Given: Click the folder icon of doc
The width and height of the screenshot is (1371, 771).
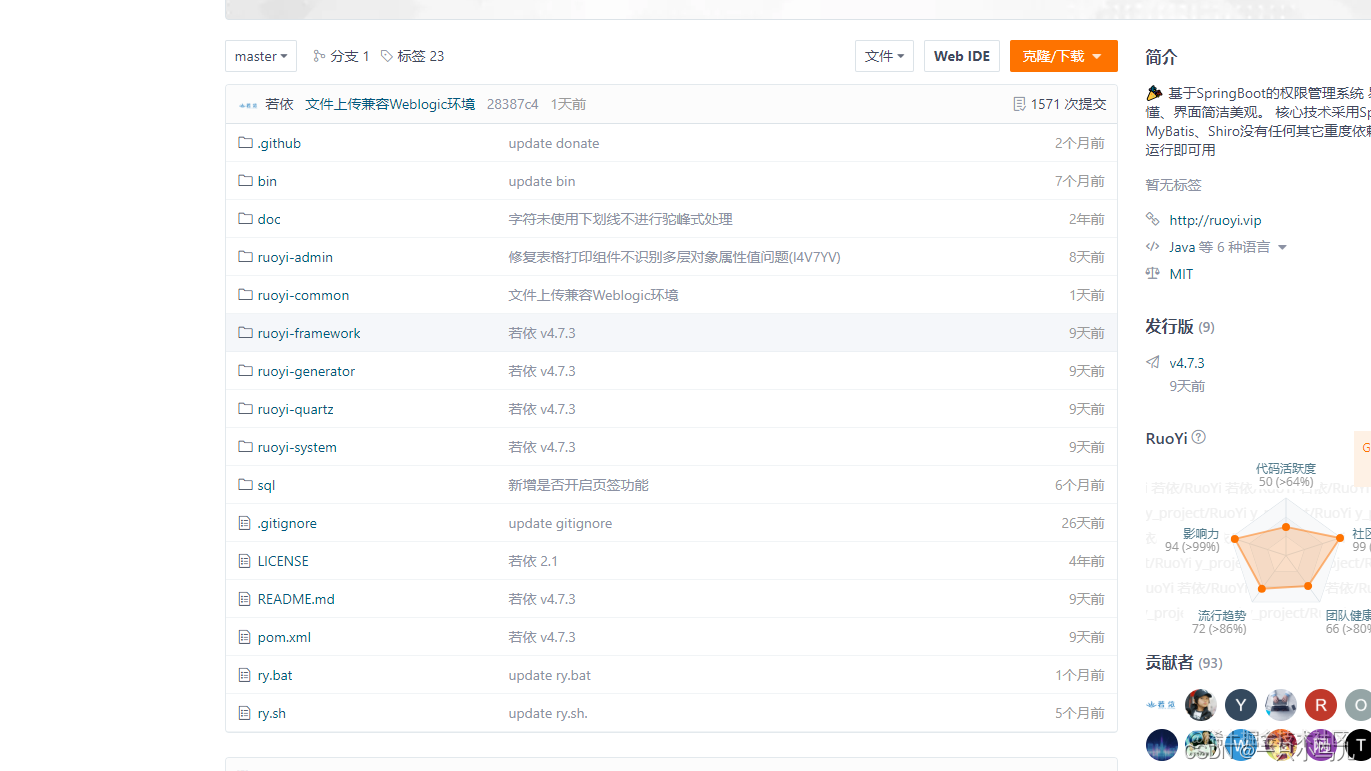Looking at the screenshot, I should (x=245, y=219).
